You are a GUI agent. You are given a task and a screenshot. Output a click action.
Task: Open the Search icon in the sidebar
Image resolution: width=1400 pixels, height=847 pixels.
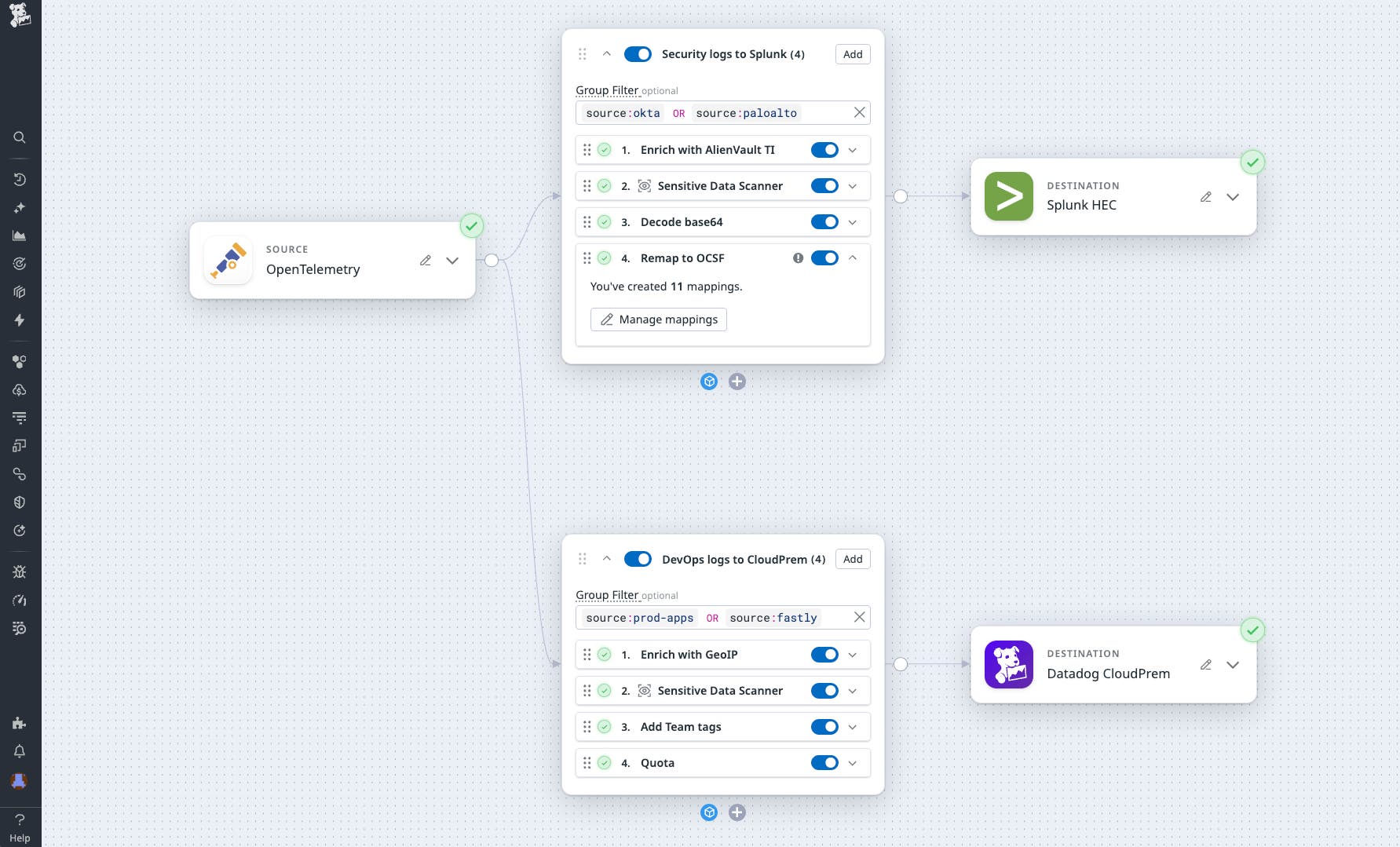tap(19, 137)
